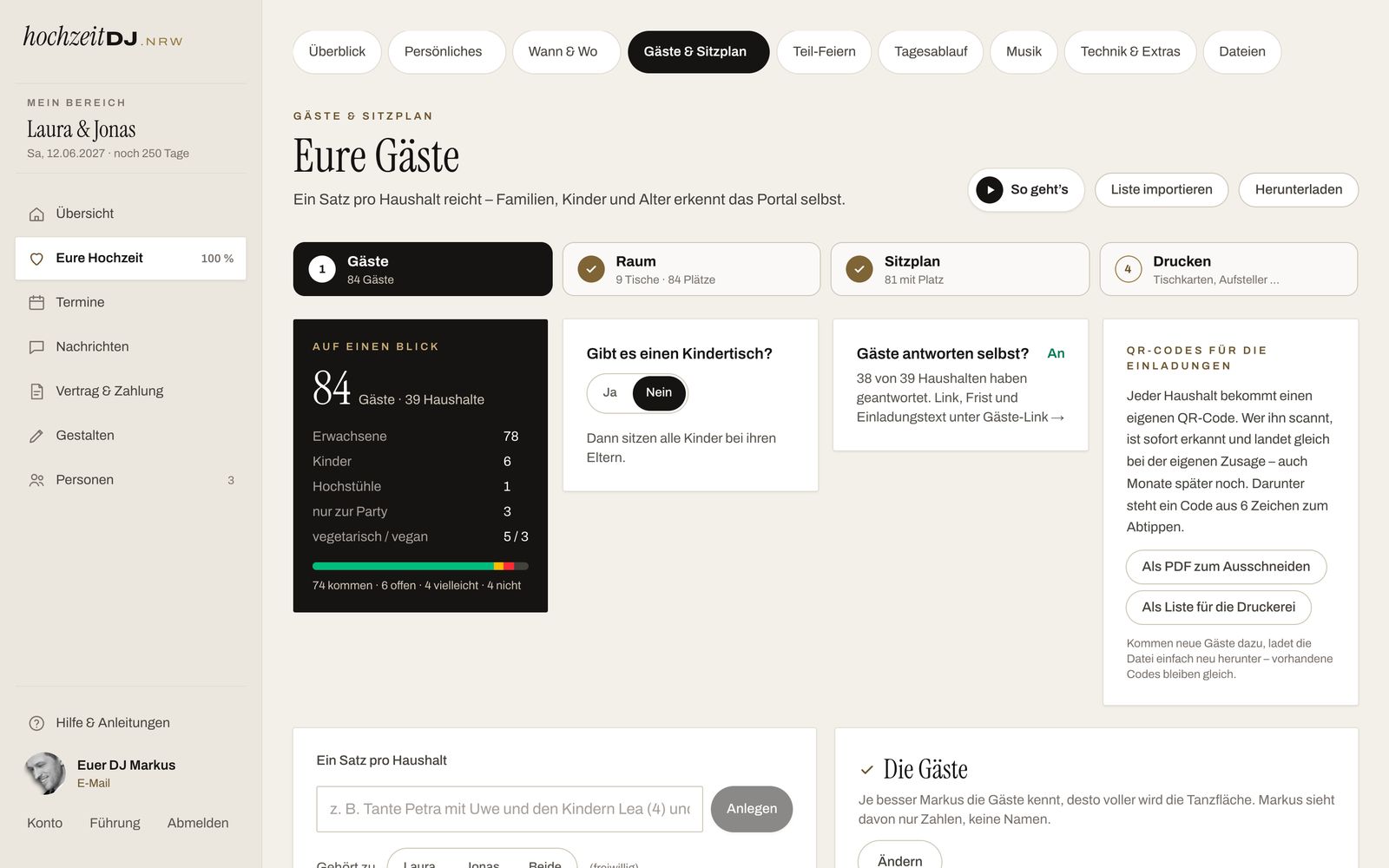Click the E-Mail link under DJ Markus
Viewport: 1389px width, 868px height.
(94, 783)
